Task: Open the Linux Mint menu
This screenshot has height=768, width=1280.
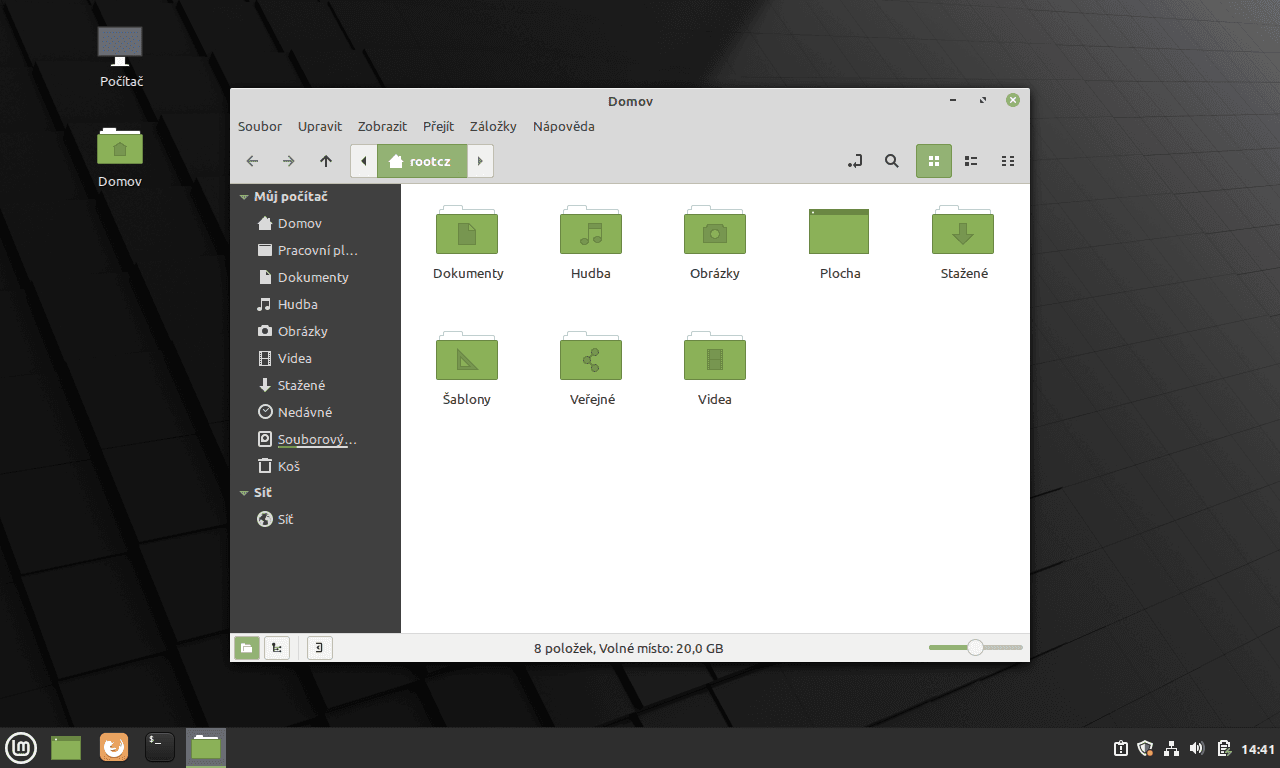Action: (x=21, y=747)
